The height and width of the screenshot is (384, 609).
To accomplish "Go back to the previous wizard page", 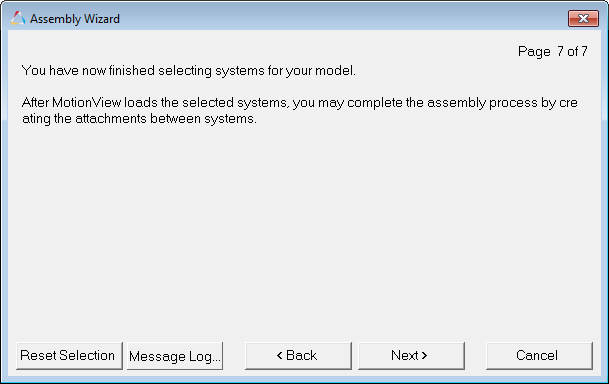I will pyautogui.click(x=298, y=356).
